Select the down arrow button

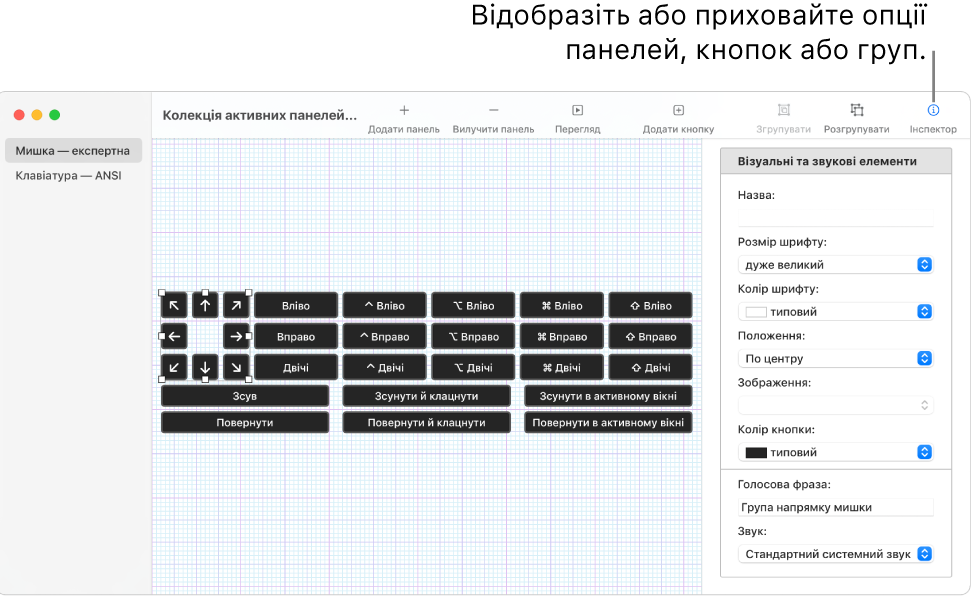click(x=205, y=367)
